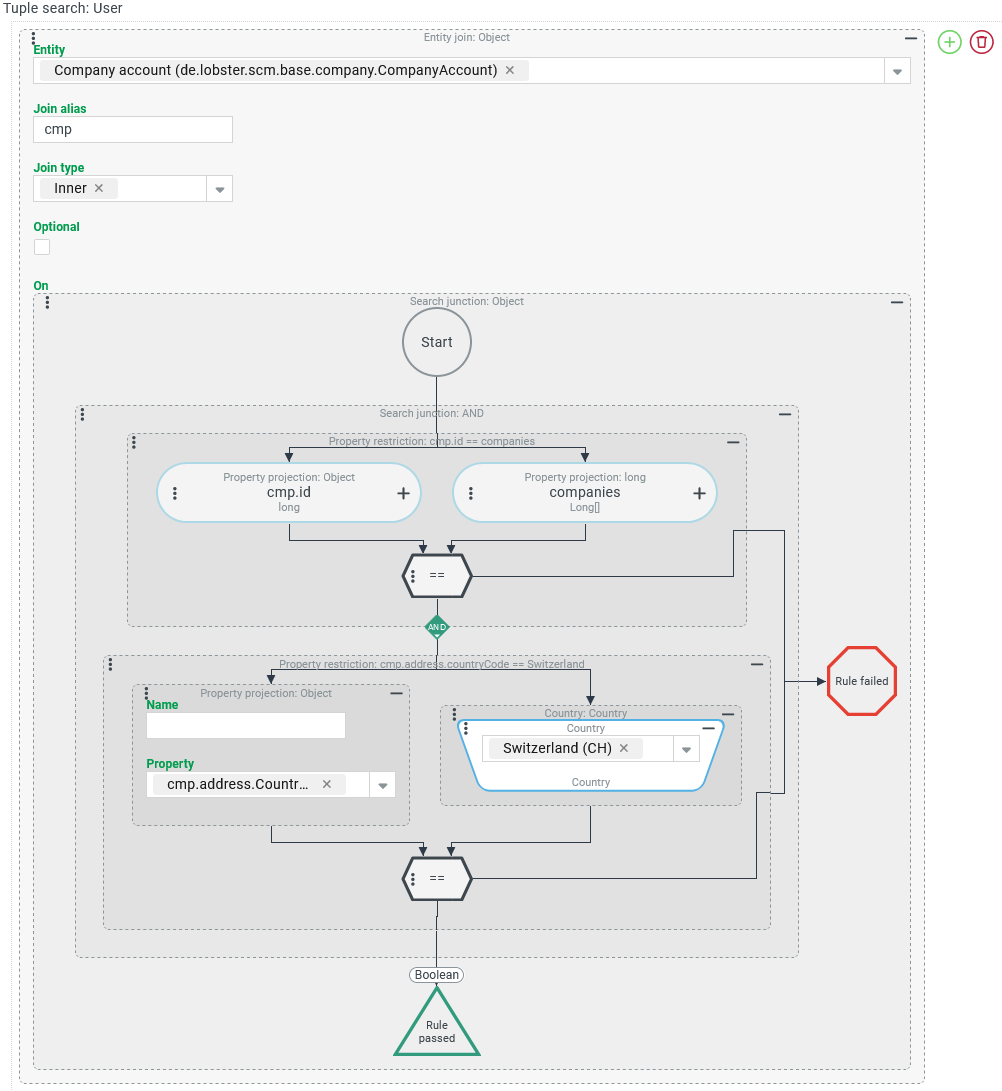
Task: Collapse the Entity join Object panel
Action: point(910,38)
